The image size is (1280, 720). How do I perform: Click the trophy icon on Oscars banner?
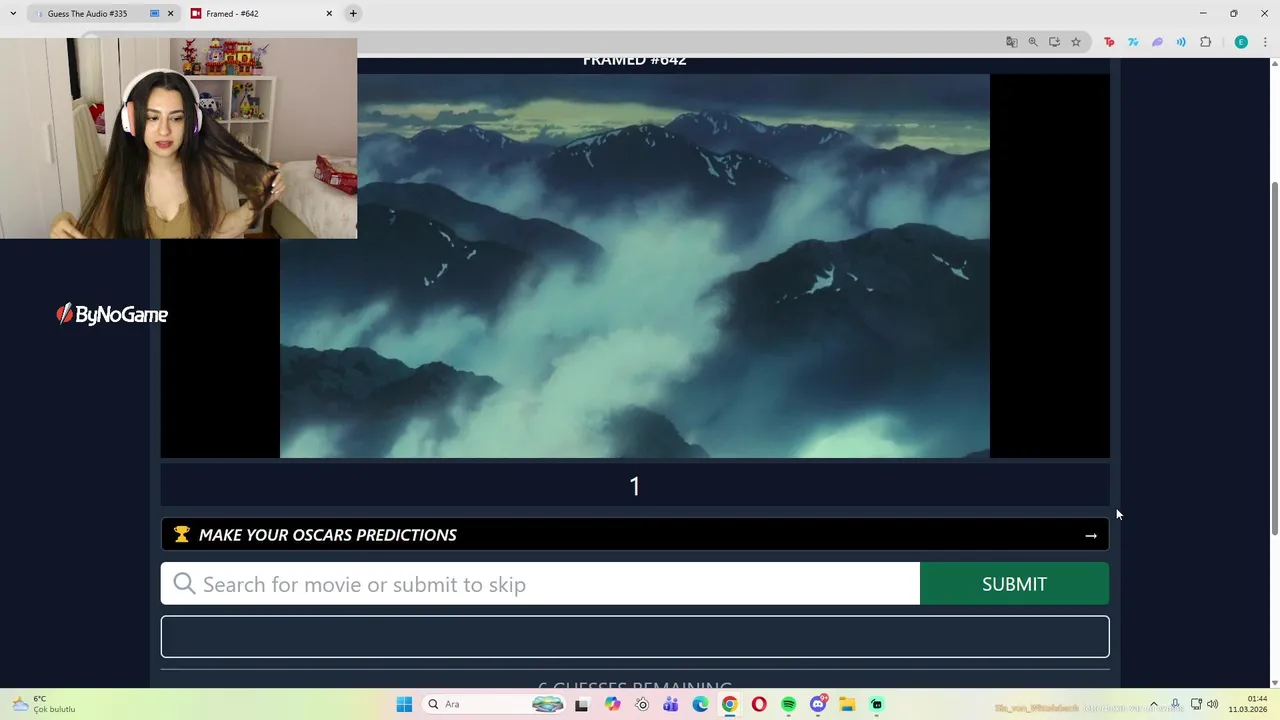181,535
